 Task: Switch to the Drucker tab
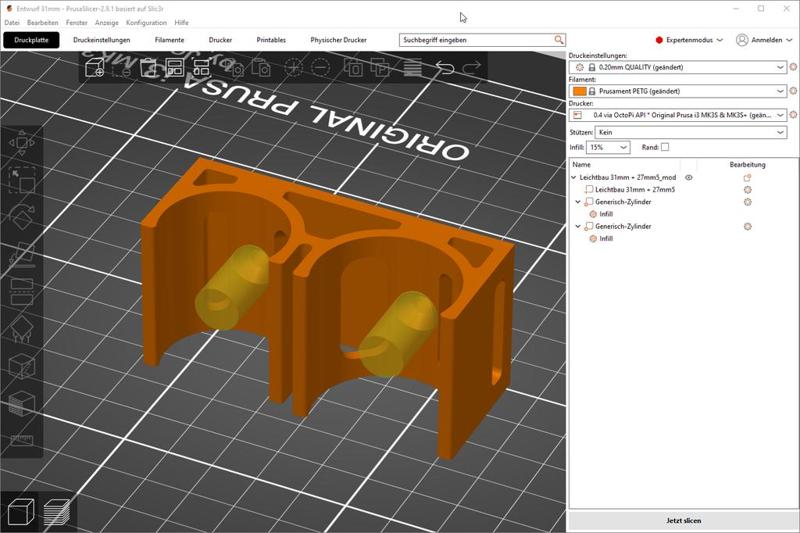(x=220, y=40)
